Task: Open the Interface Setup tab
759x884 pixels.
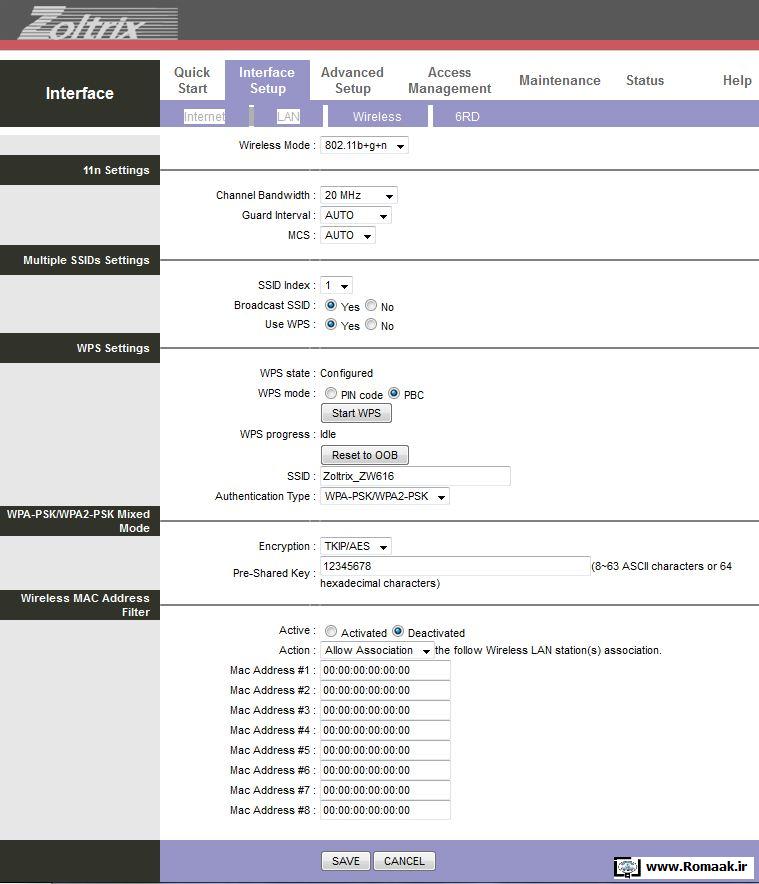Action: 267,80
